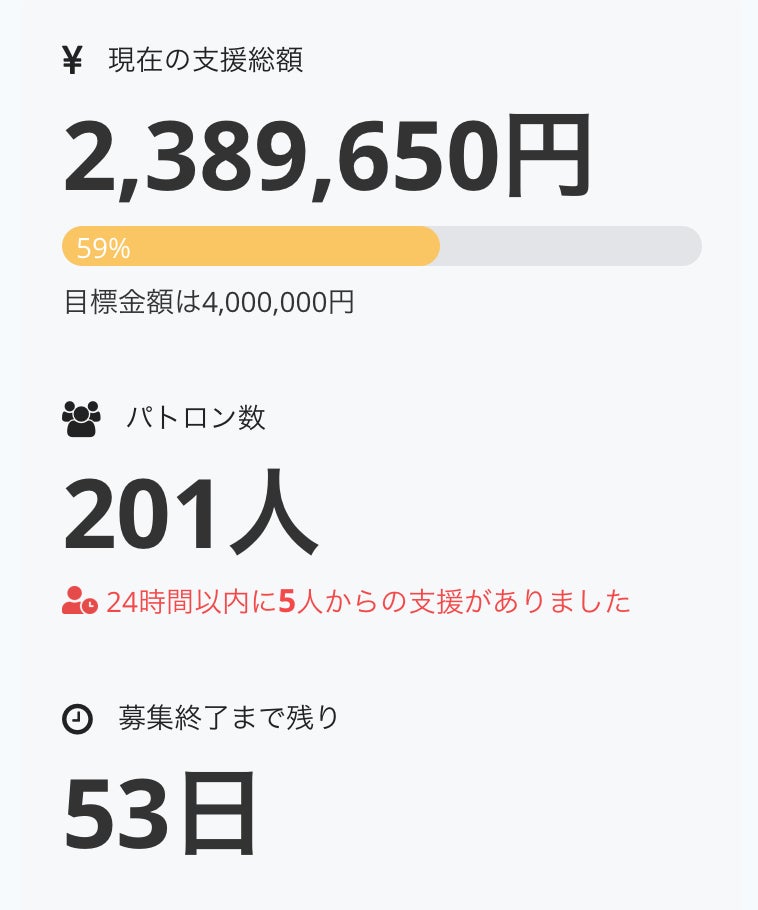Click the 201人 patron count
Image resolution: width=758 pixels, height=910 pixels.
(190, 515)
